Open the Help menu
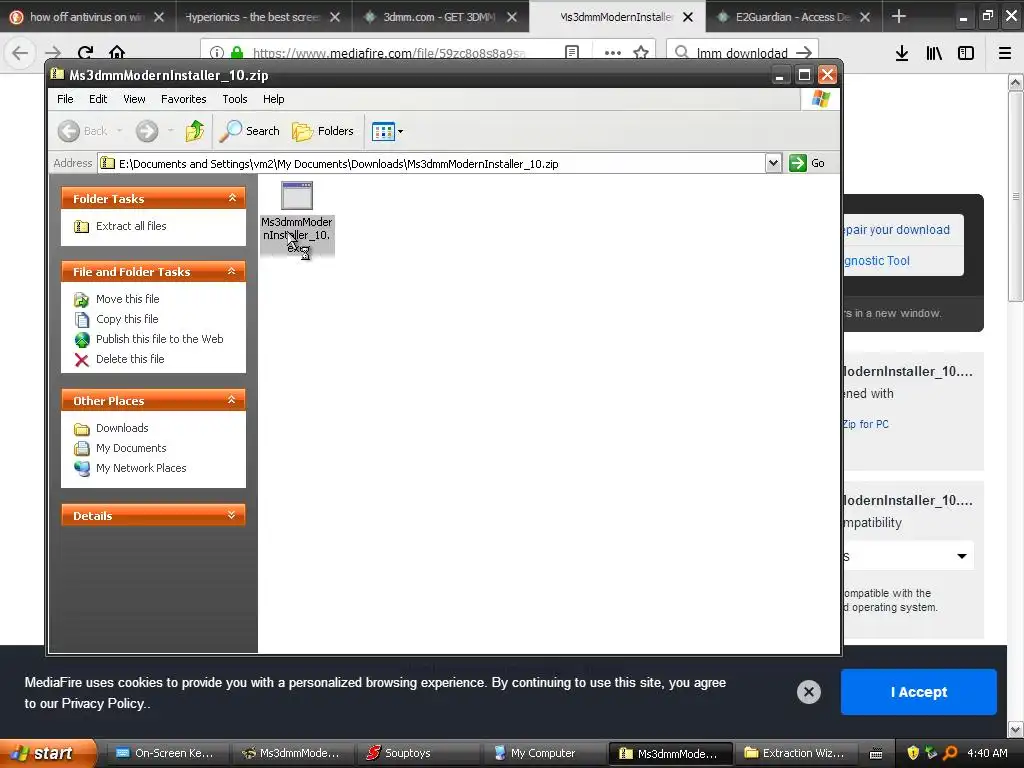Viewport: 1024px width, 768px height. [x=274, y=99]
